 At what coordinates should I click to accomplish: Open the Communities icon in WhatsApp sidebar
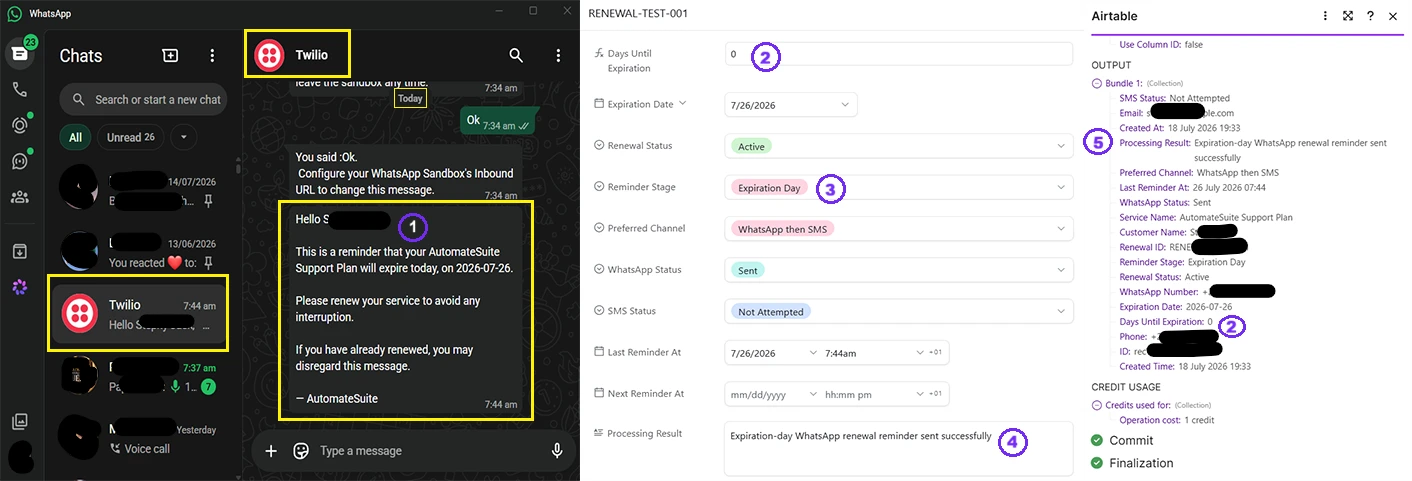coord(18,197)
